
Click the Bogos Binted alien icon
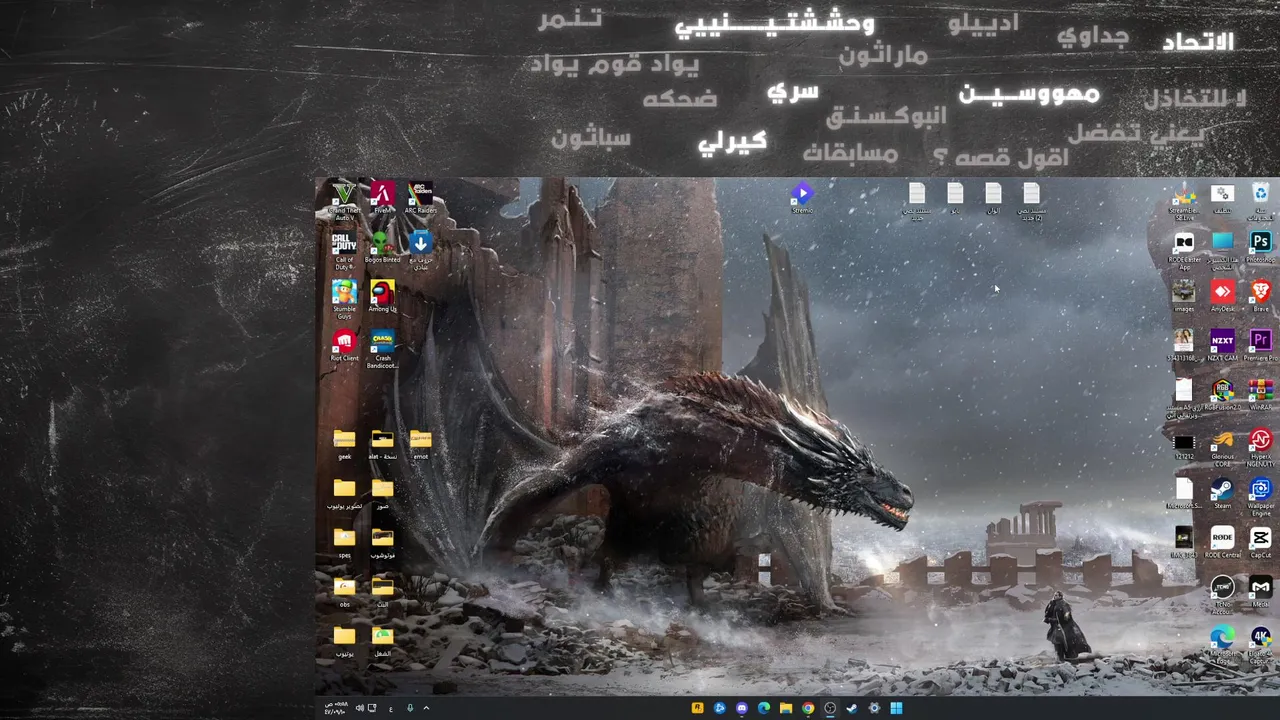tap(382, 247)
